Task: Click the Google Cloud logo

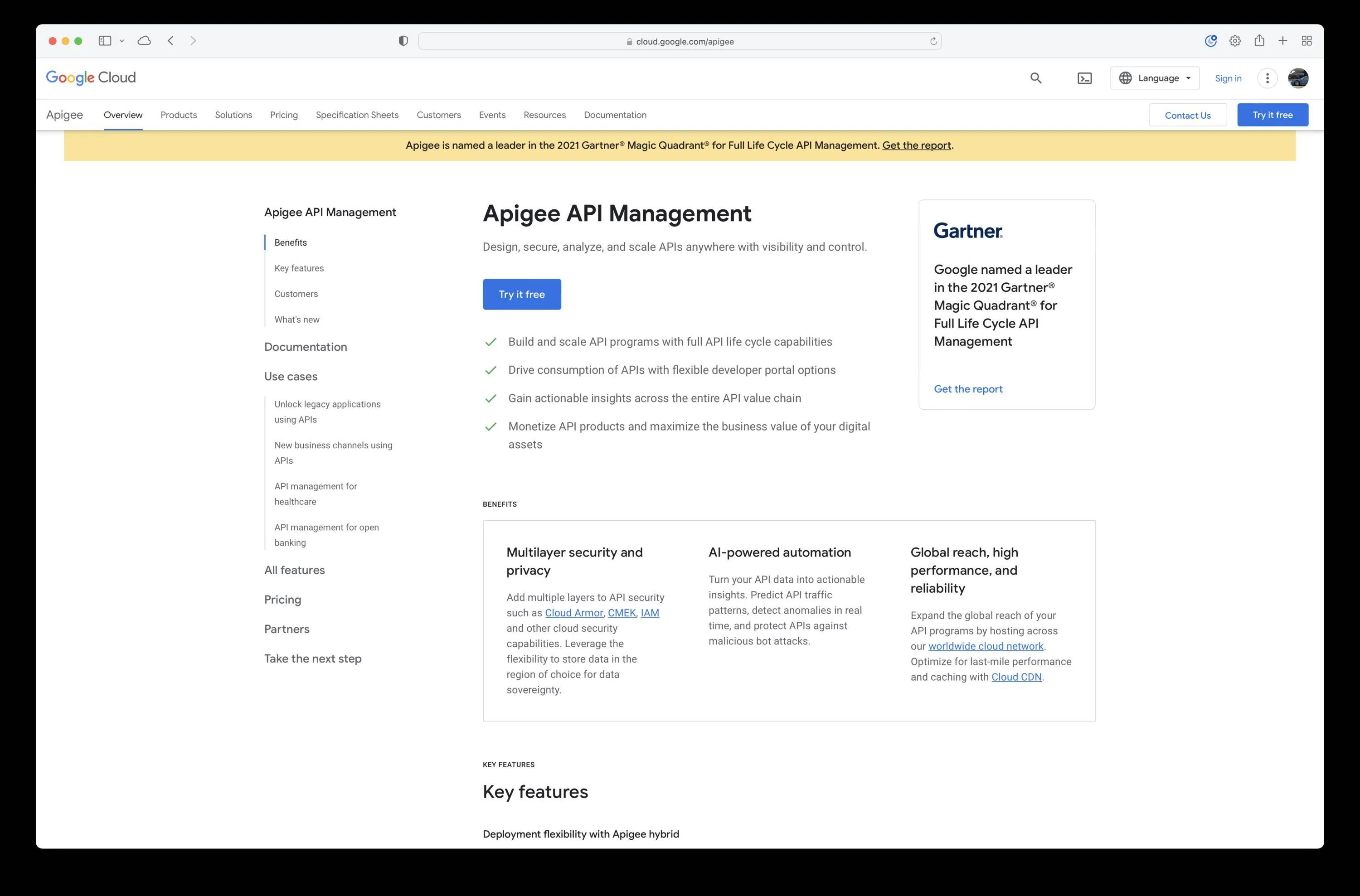Action: [91, 77]
